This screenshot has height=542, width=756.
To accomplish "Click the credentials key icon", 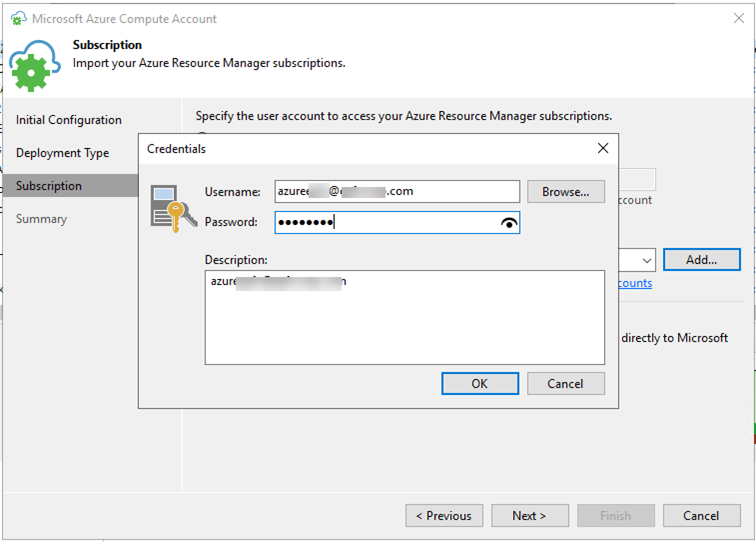I will click(x=174, y=208).
